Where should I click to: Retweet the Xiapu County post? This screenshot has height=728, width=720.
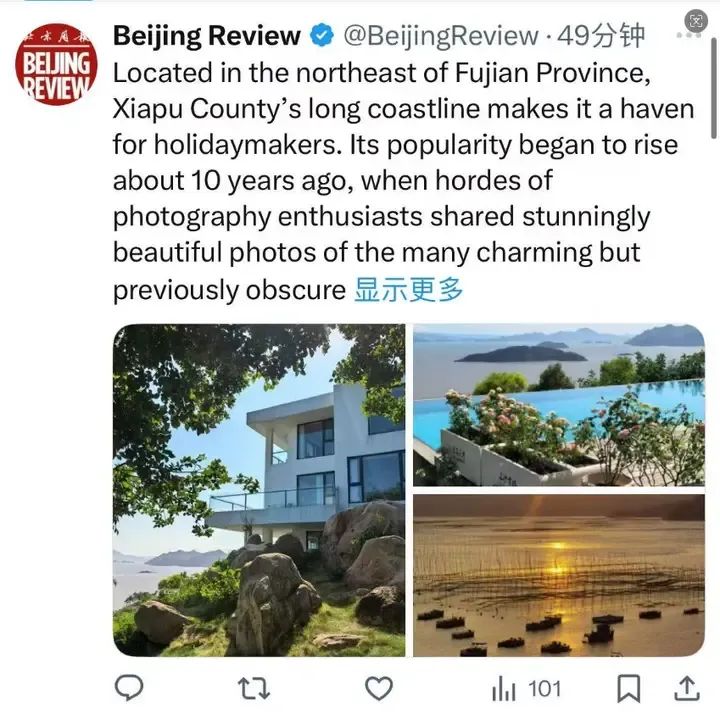click(x=253, y=688)
